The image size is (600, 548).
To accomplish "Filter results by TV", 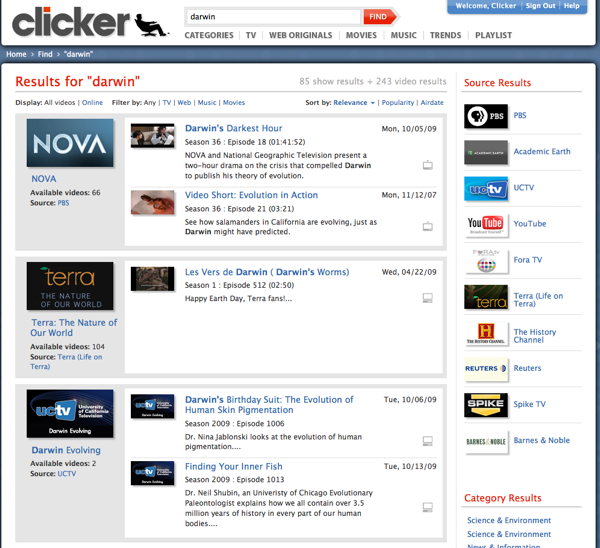I will click(x=166, y=103).
